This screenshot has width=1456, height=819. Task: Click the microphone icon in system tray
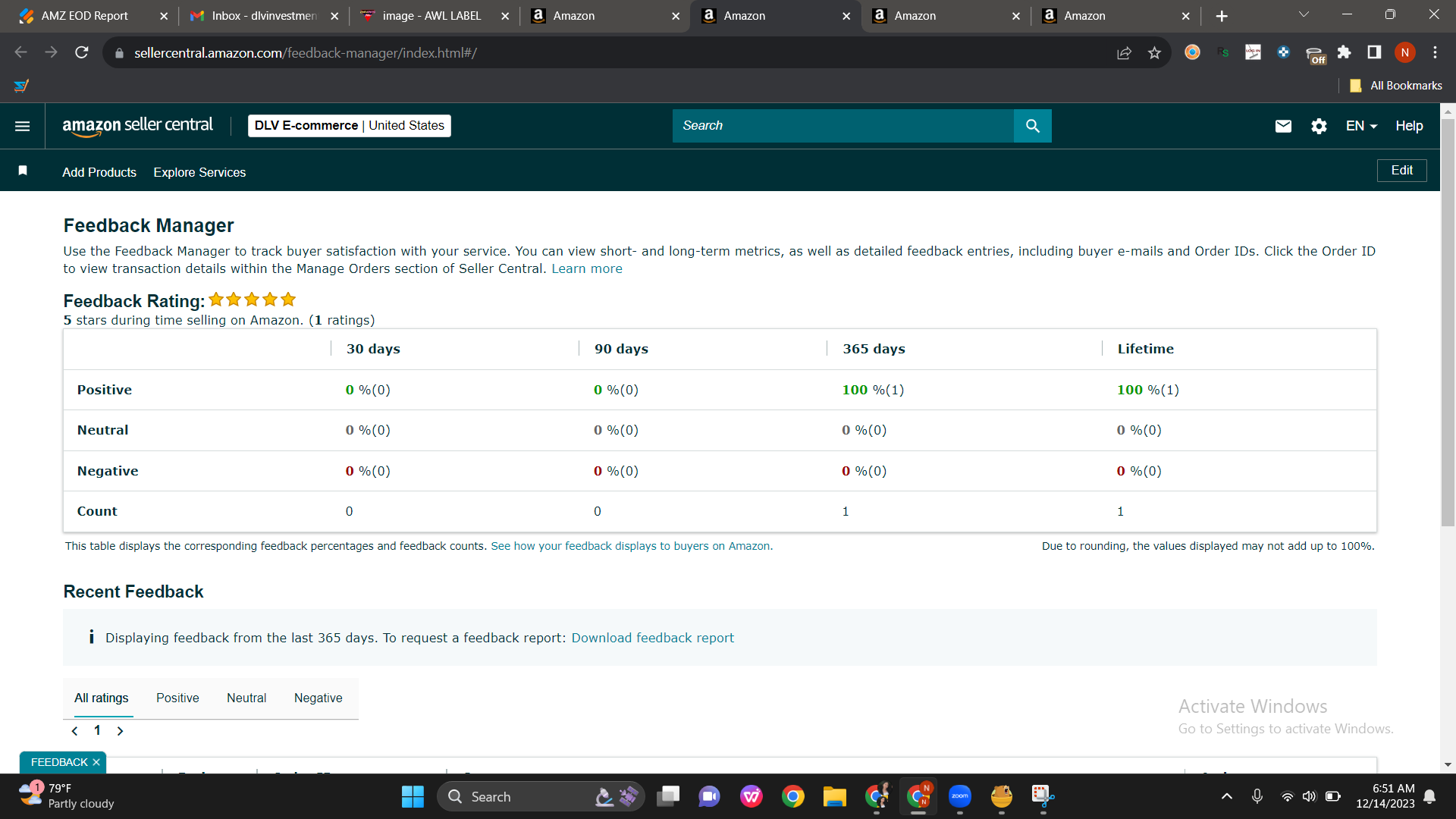point(1257,796)
